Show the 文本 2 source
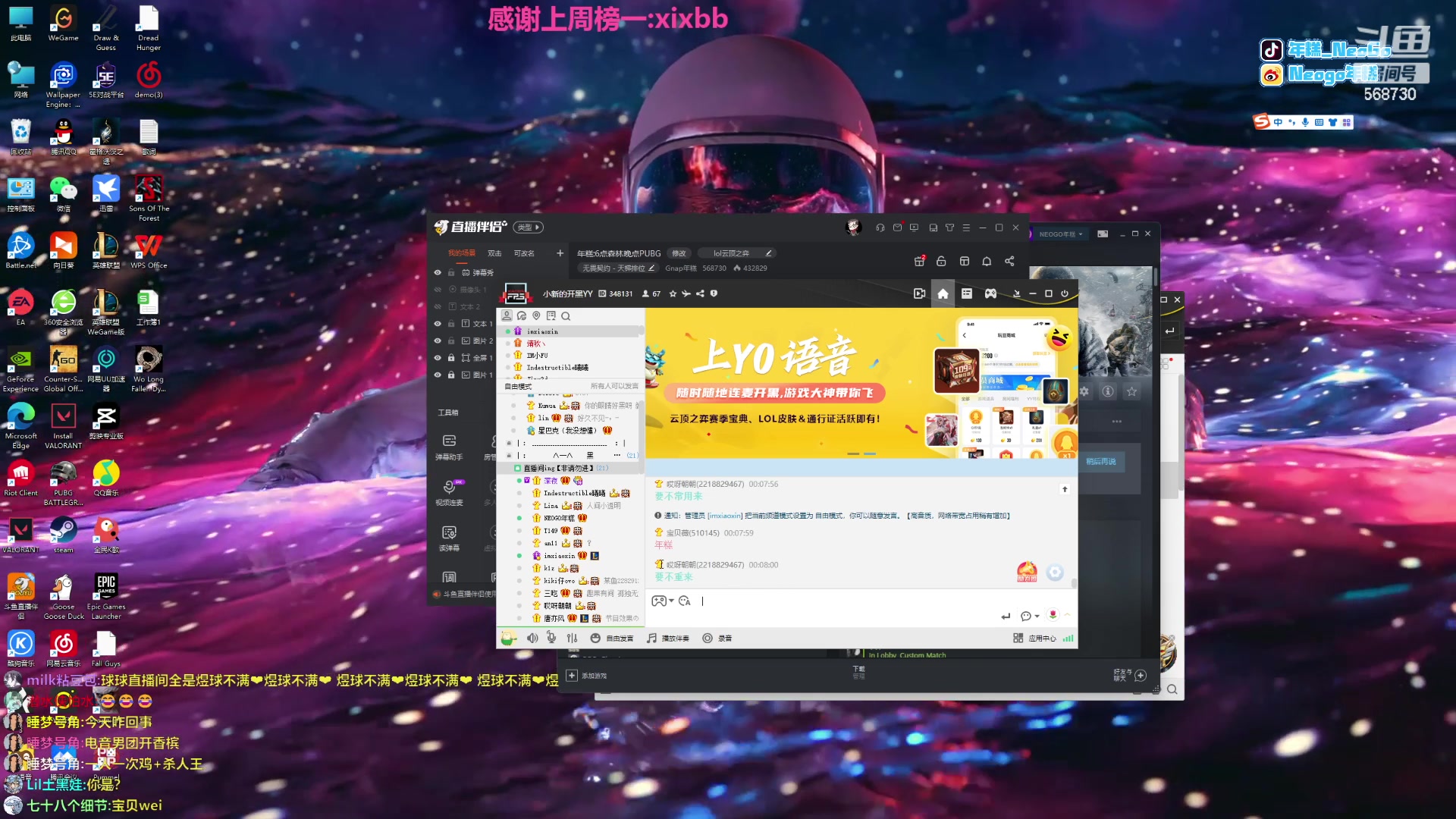 point(438,306)
